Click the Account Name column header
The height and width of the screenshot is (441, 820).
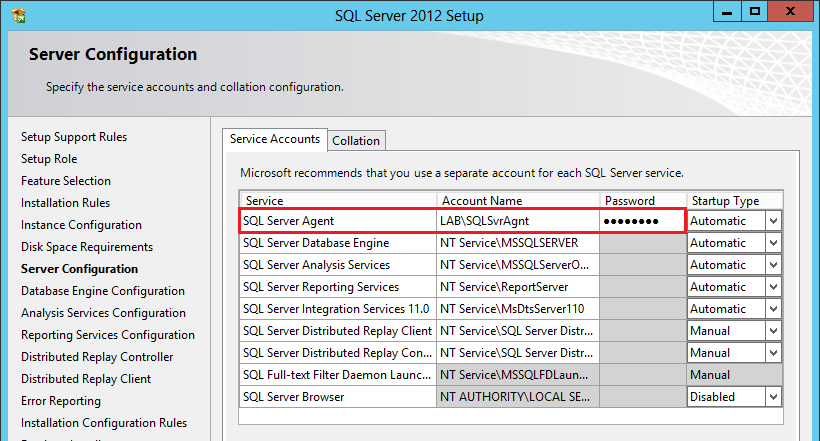[518, 201]
